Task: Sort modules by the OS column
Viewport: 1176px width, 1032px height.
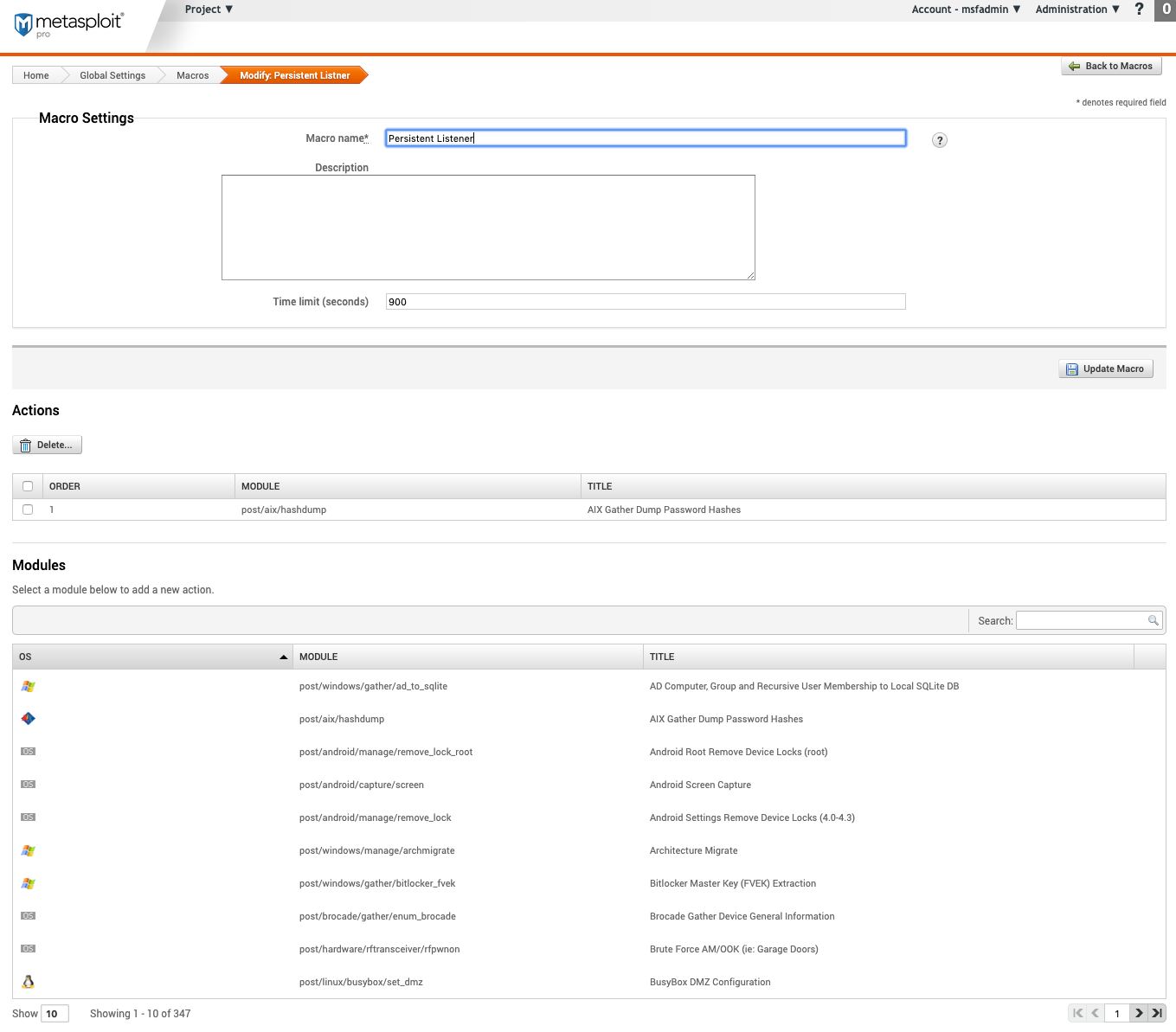Action: 152,657
